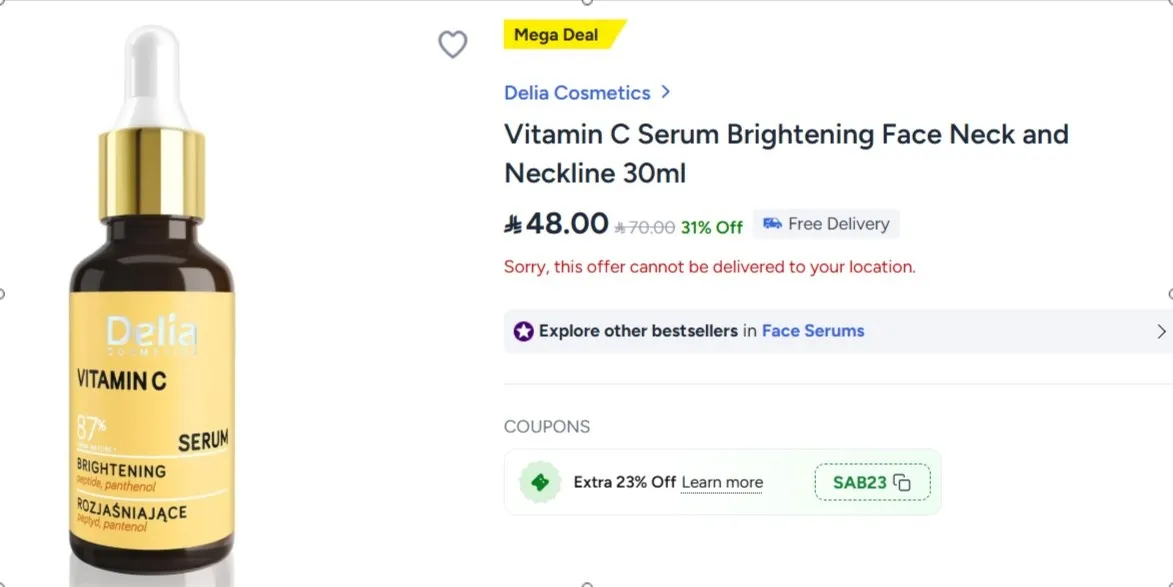Click the product bottle image
Screen dimensions: 1173x587
click(x=150, y=300)
